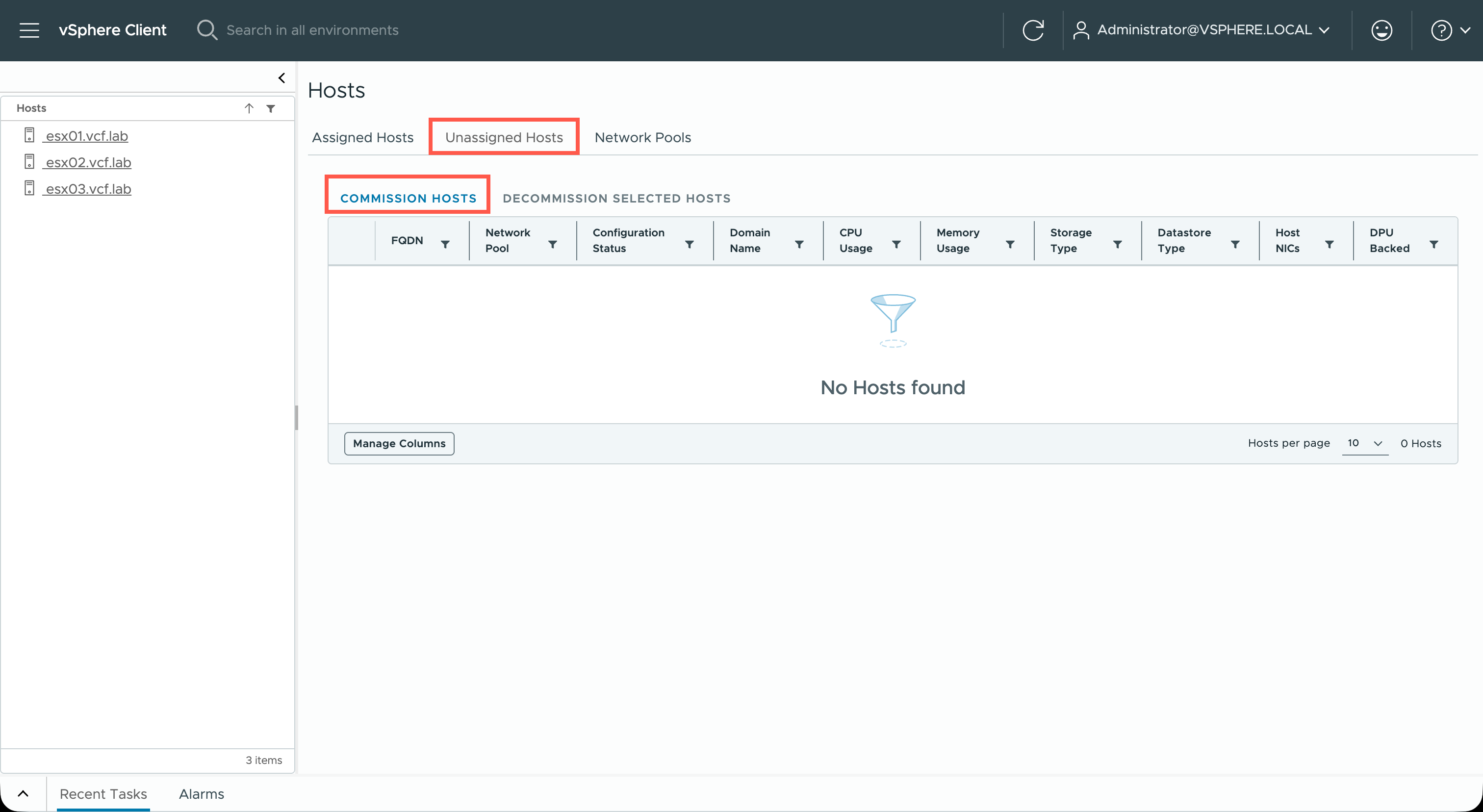Click the Commission Hosts button

(x=408, y=198)
